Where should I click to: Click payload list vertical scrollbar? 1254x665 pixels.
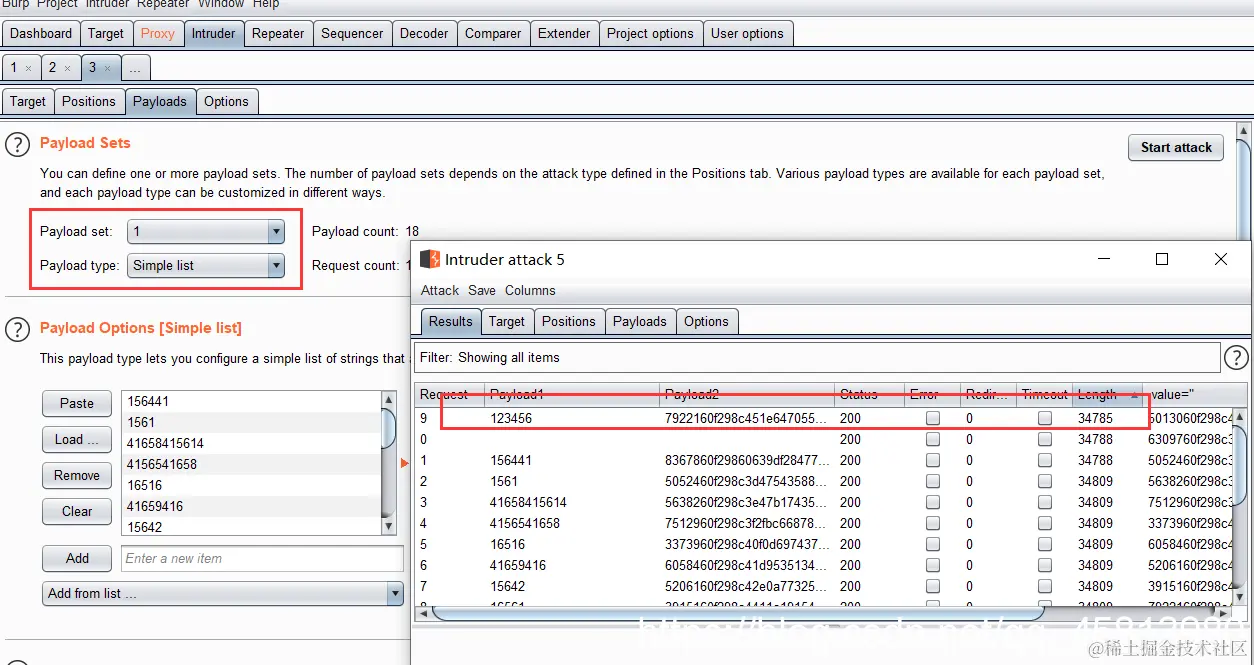click(x=390, y=463)
